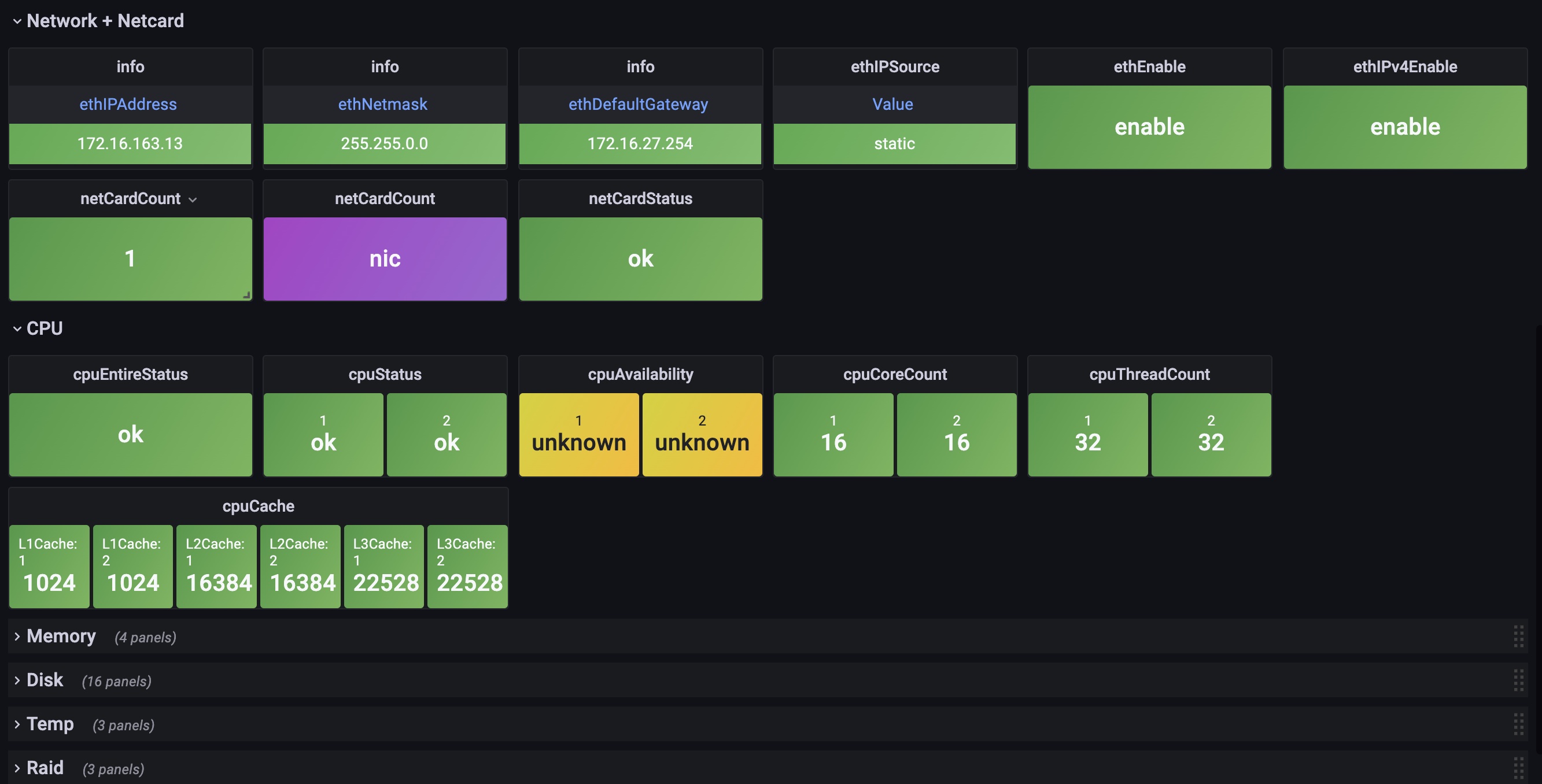Grab the drag handle on Temp row
The image size is (1542, 784).
(1518, 724)
